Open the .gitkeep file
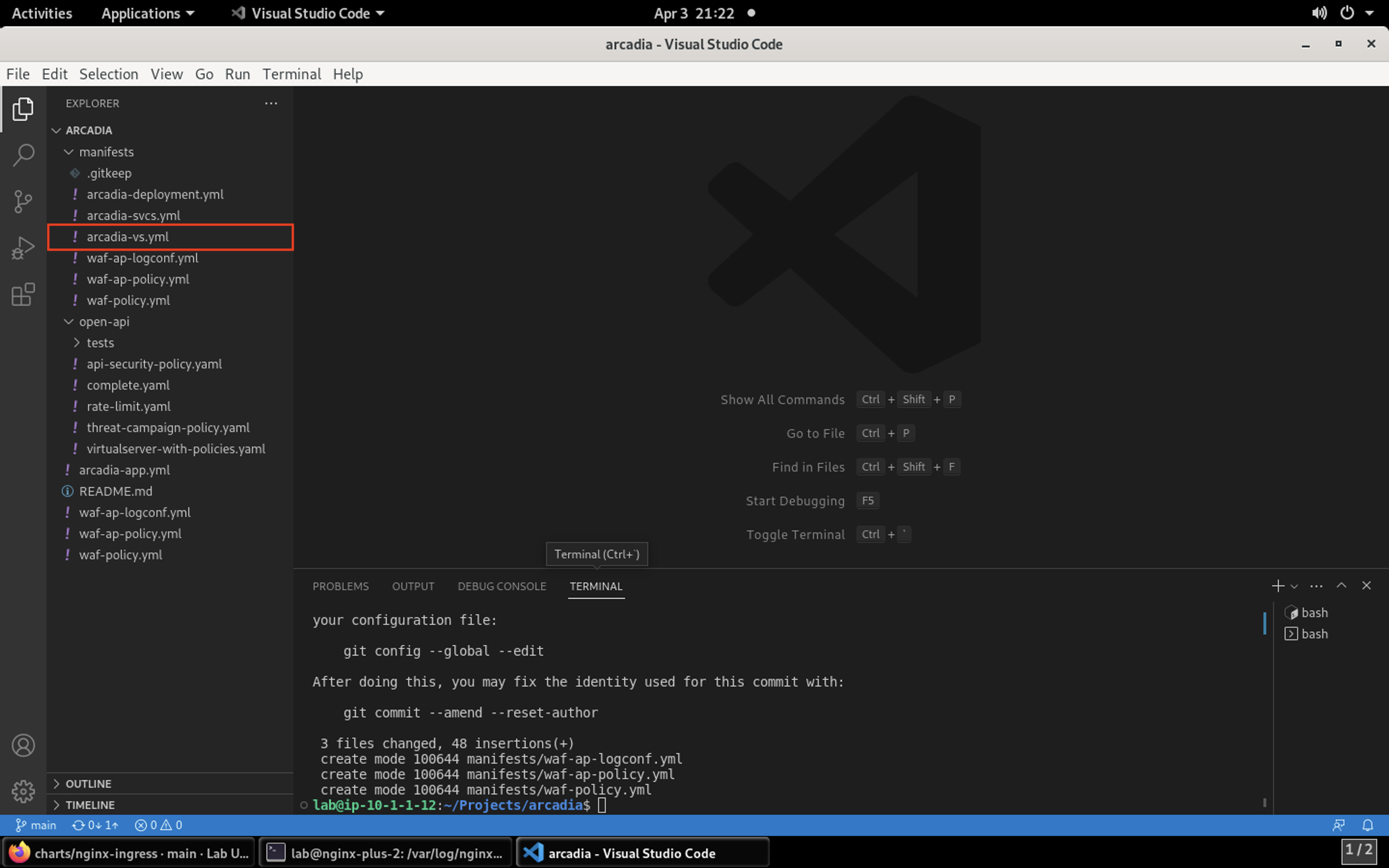Screen dimensions: 1389x868 [x=170, y=173]
